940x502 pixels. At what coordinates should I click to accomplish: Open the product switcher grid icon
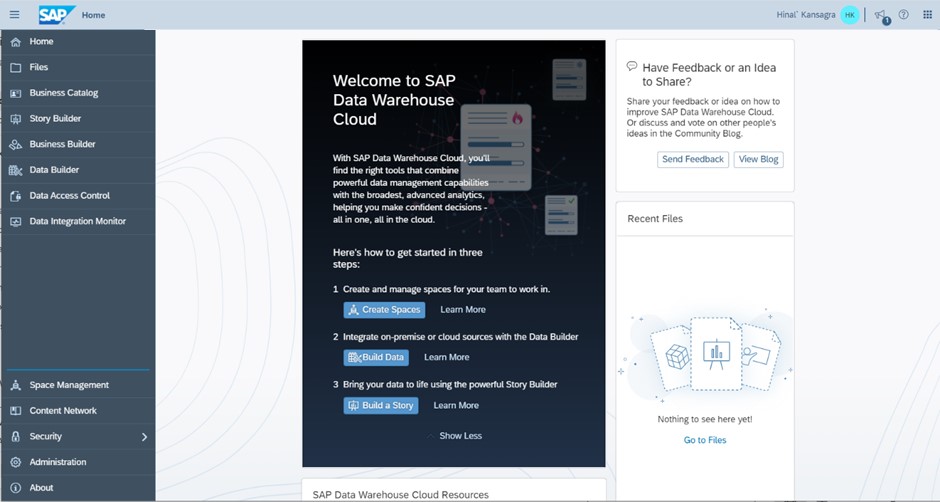click(927, 15)
